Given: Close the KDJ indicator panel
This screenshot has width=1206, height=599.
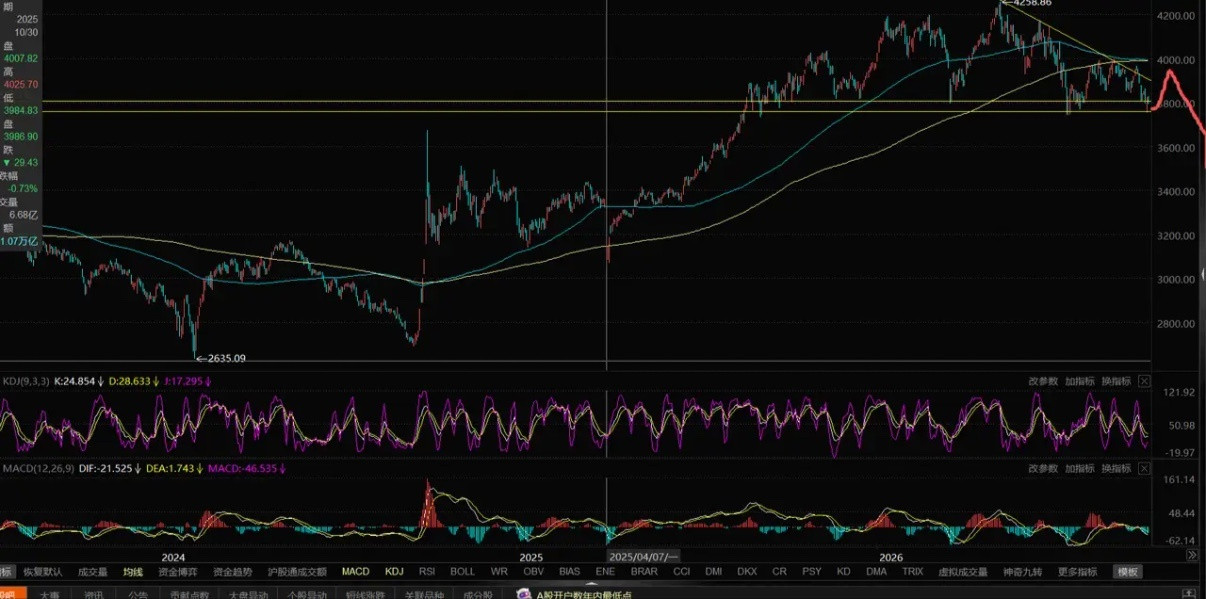Looking at the screenshot, I should (x=1144, y=381).
